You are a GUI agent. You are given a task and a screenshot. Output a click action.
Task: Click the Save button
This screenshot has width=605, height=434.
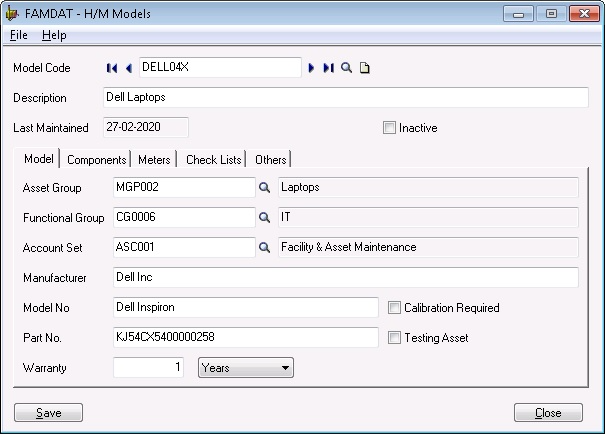click(49, 413)
